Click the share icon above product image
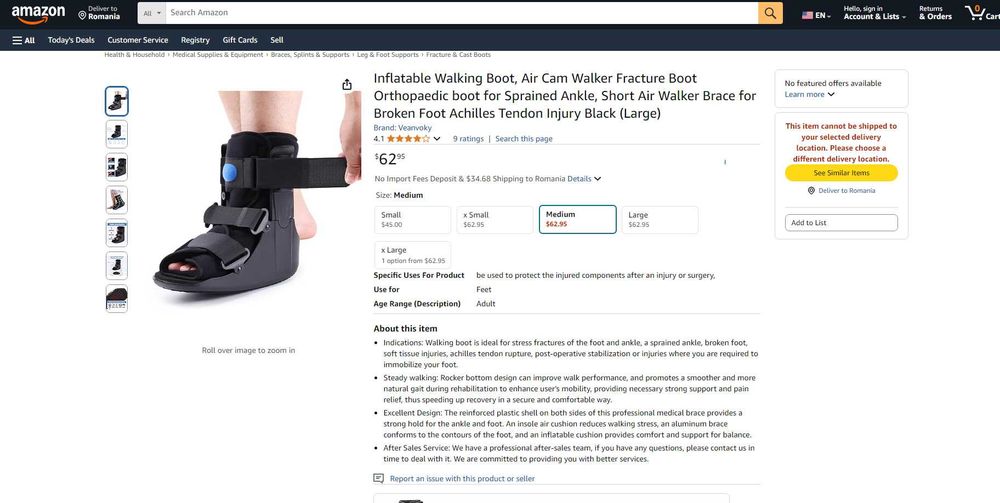Screen dimensions: 1000x503 point(347,85)
